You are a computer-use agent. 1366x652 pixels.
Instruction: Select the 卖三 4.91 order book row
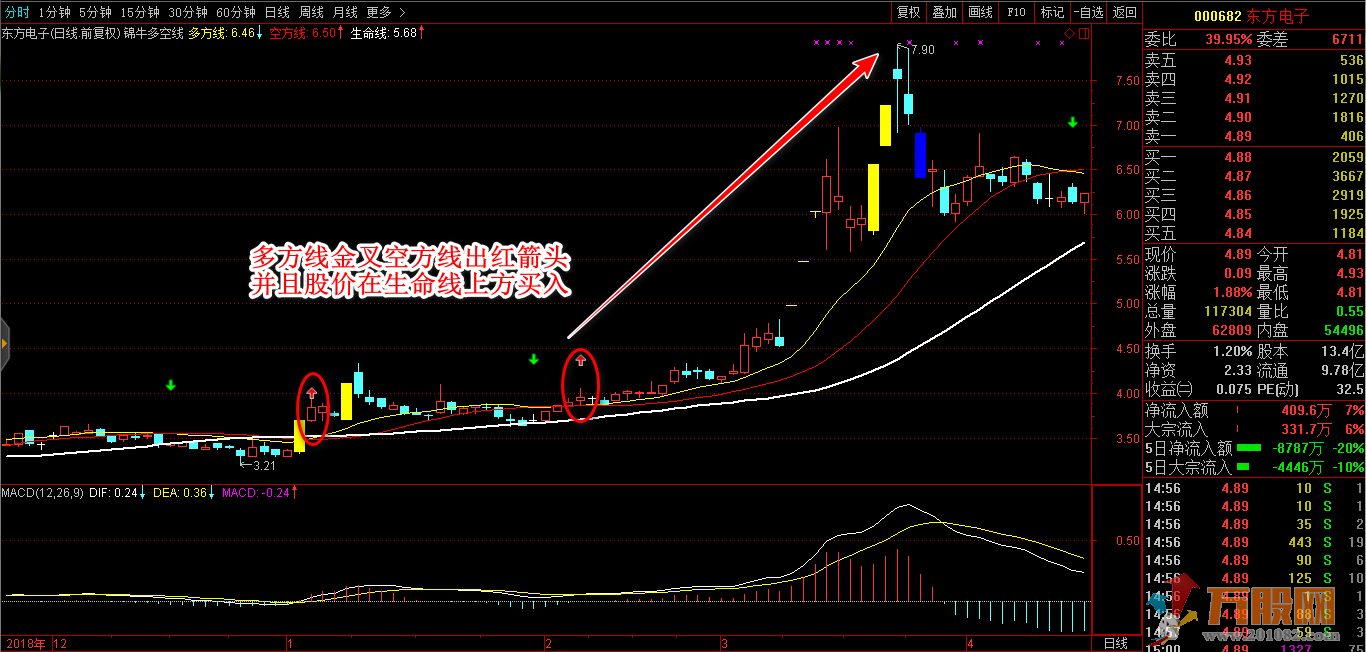pos(1254,98)
